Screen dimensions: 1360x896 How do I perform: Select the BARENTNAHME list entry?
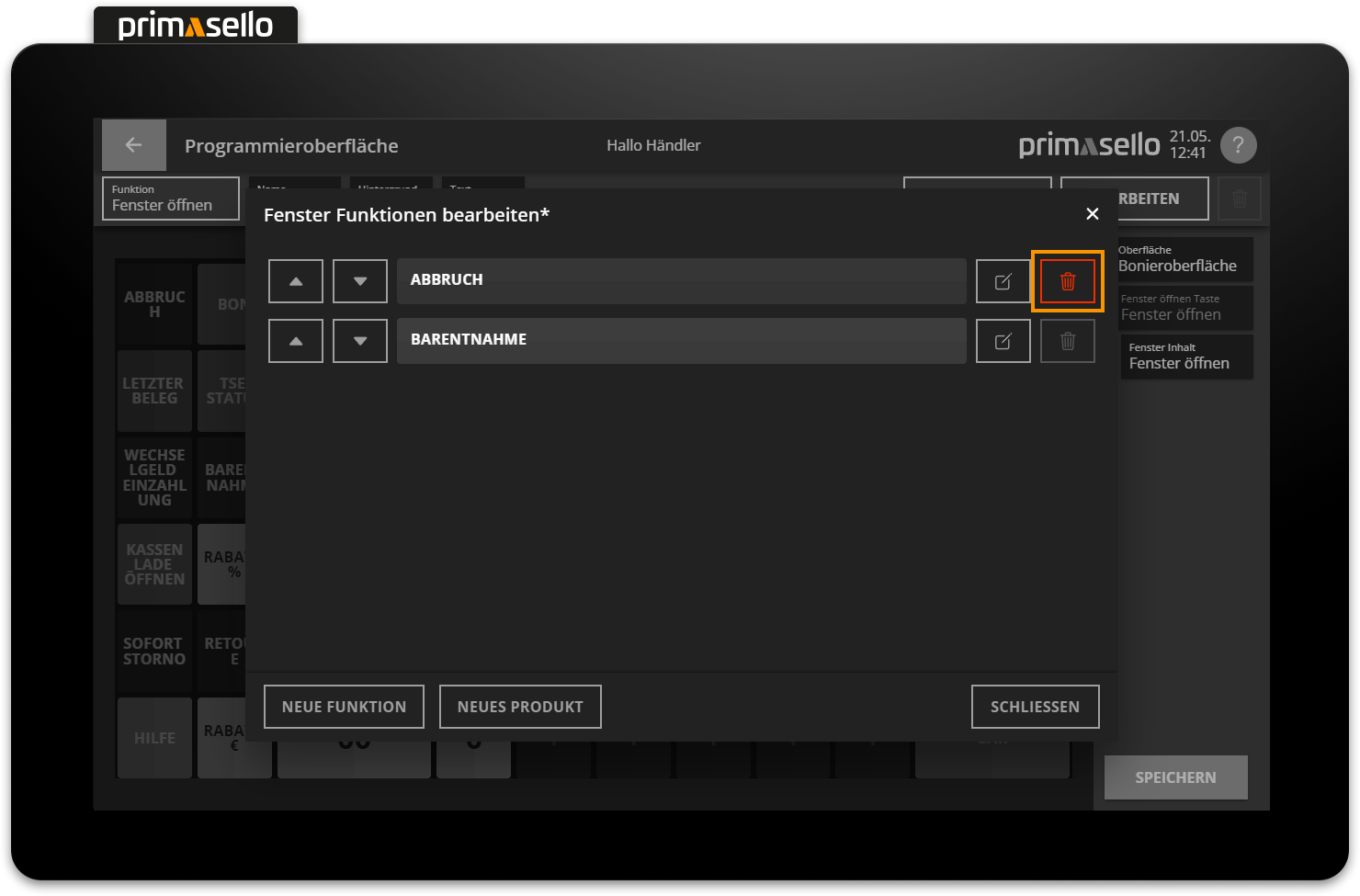(681, 340)
